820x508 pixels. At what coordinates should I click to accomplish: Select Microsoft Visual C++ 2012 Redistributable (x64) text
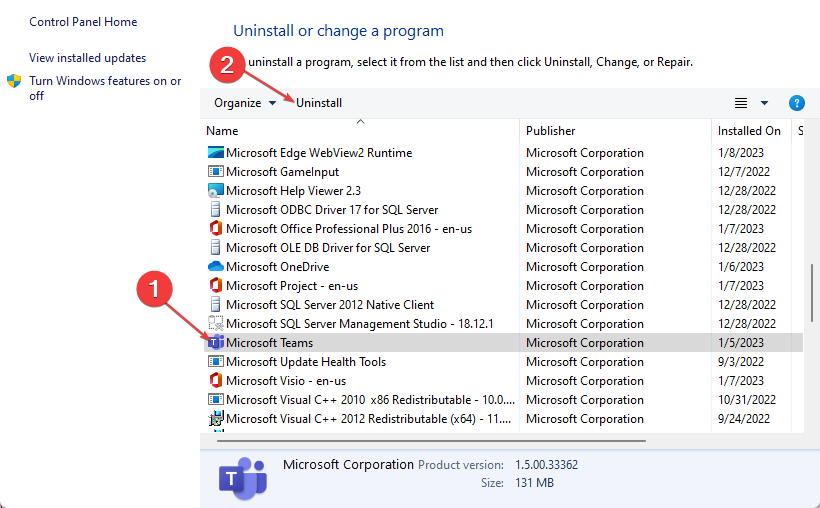[x=369, y=419]
